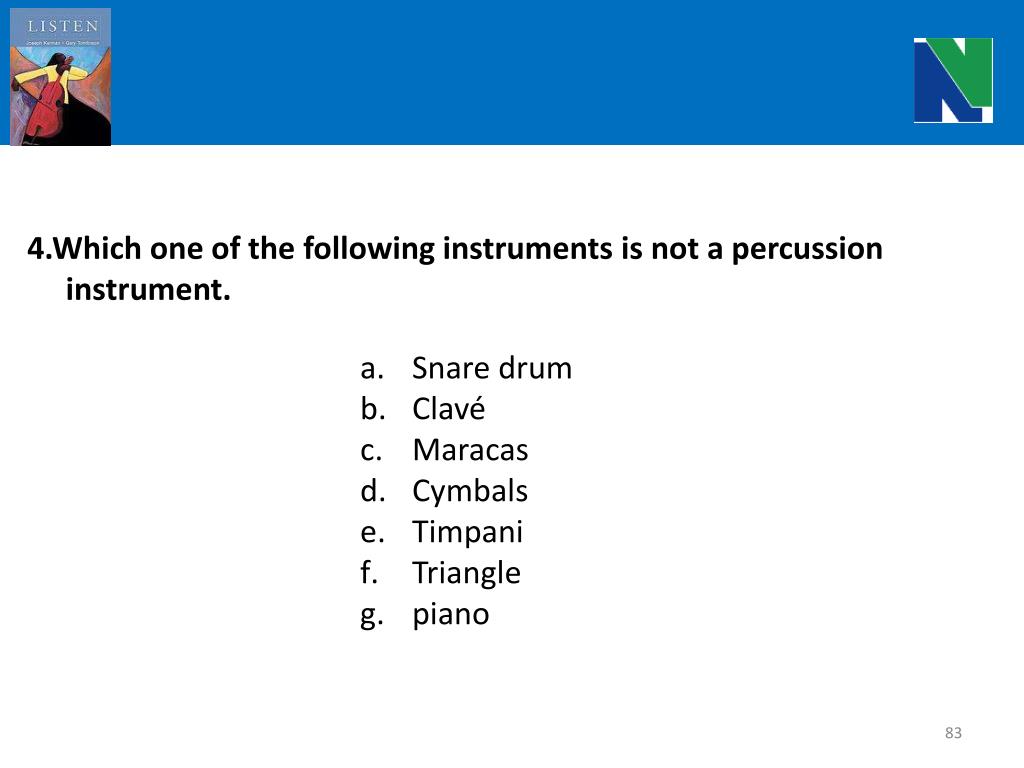Select the 'Snare drum' answer option
The image size is (1024, 768).
pyautogui.click(x=492, y=368)
